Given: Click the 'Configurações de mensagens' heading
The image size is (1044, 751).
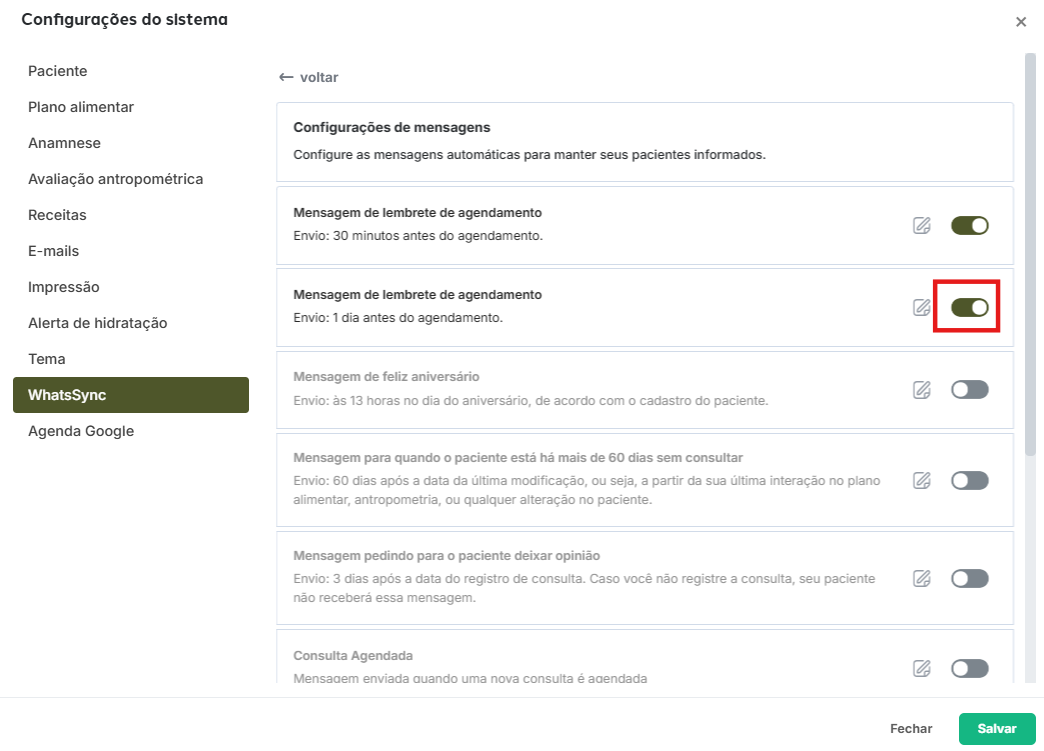Looking at the screenshot, I should pyautogui.click(x=392, y=127).
